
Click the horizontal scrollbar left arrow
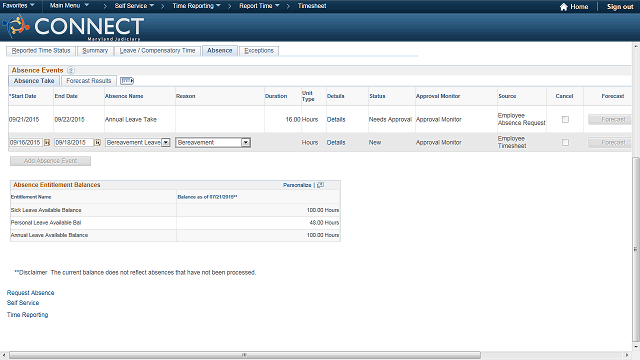click(x=4, y=355)
